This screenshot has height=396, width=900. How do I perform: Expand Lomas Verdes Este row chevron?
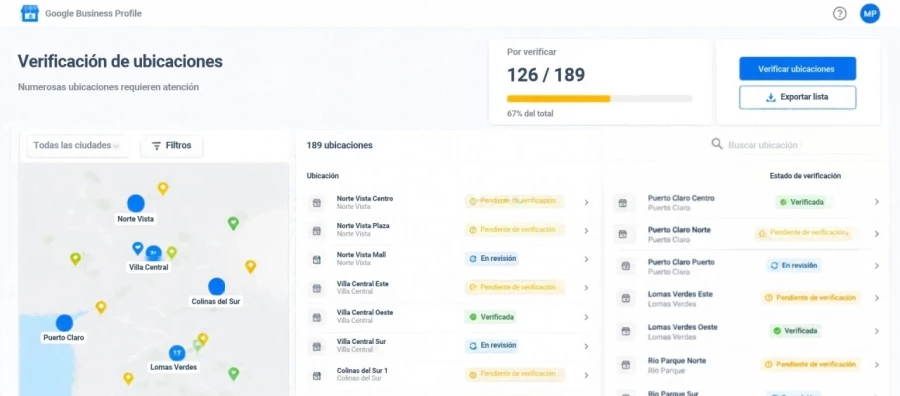pos(876,298)
